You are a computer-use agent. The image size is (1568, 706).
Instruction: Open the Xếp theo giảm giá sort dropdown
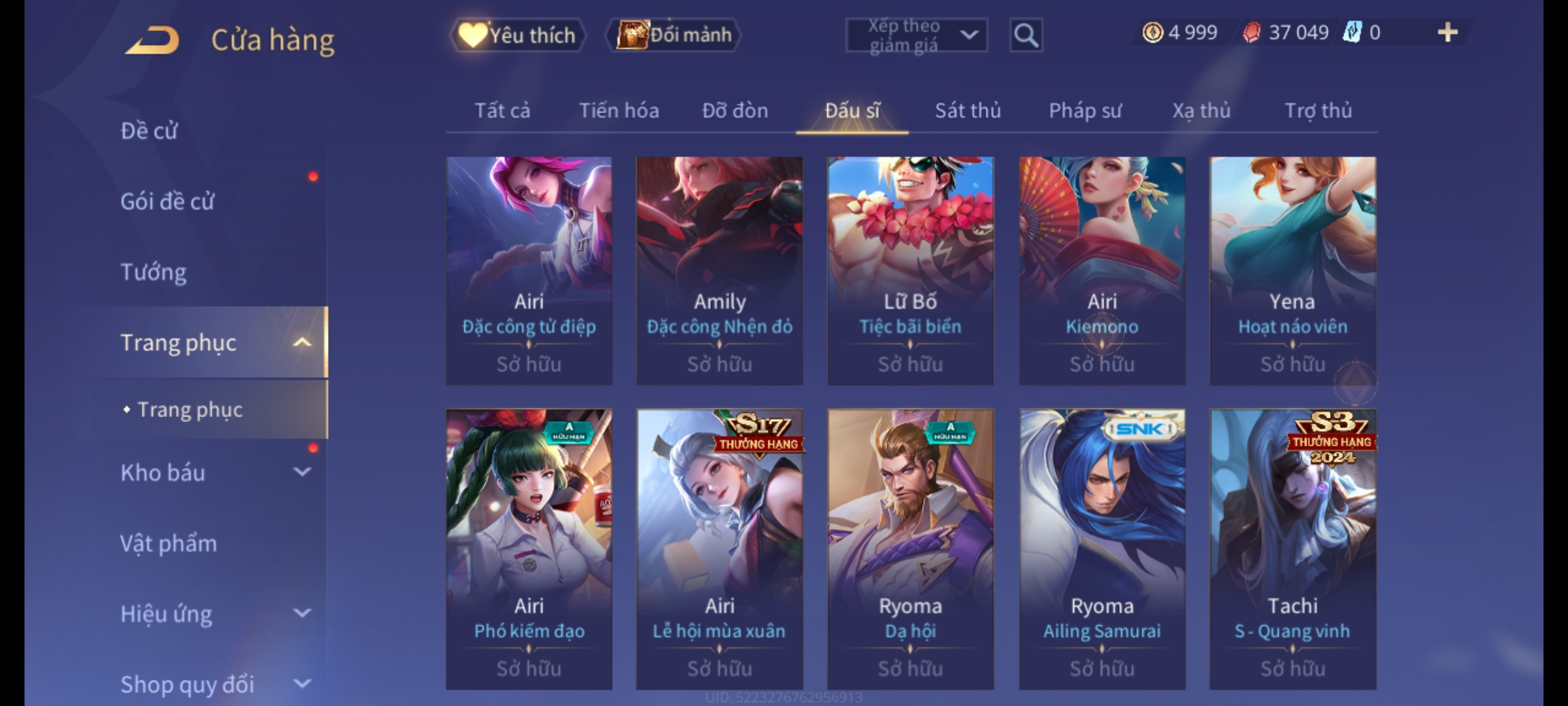point(916,35)
